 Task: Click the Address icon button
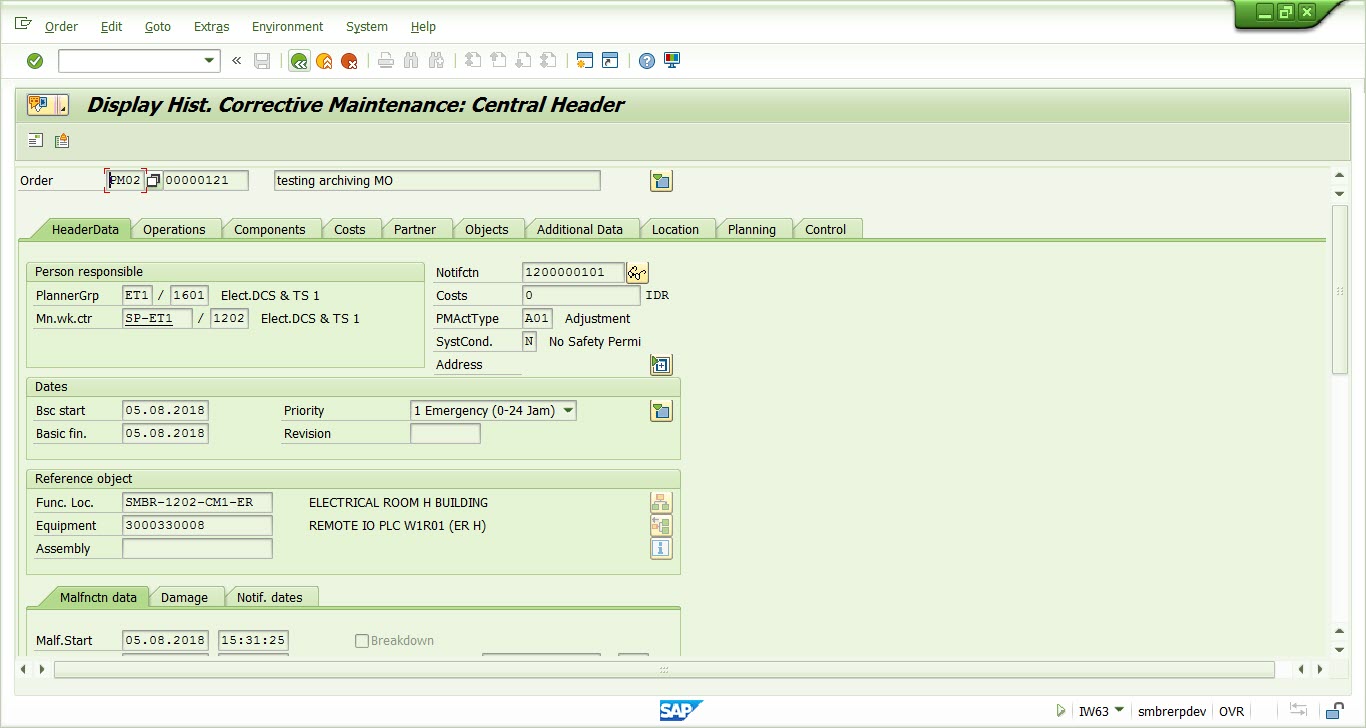click(661, 365)
